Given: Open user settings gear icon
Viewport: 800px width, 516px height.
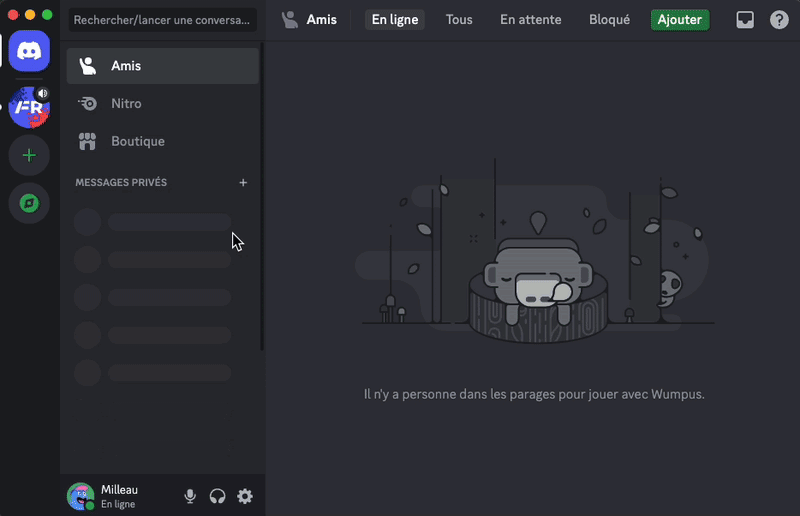Looking at the screenshot, I should tap(245, 496).
